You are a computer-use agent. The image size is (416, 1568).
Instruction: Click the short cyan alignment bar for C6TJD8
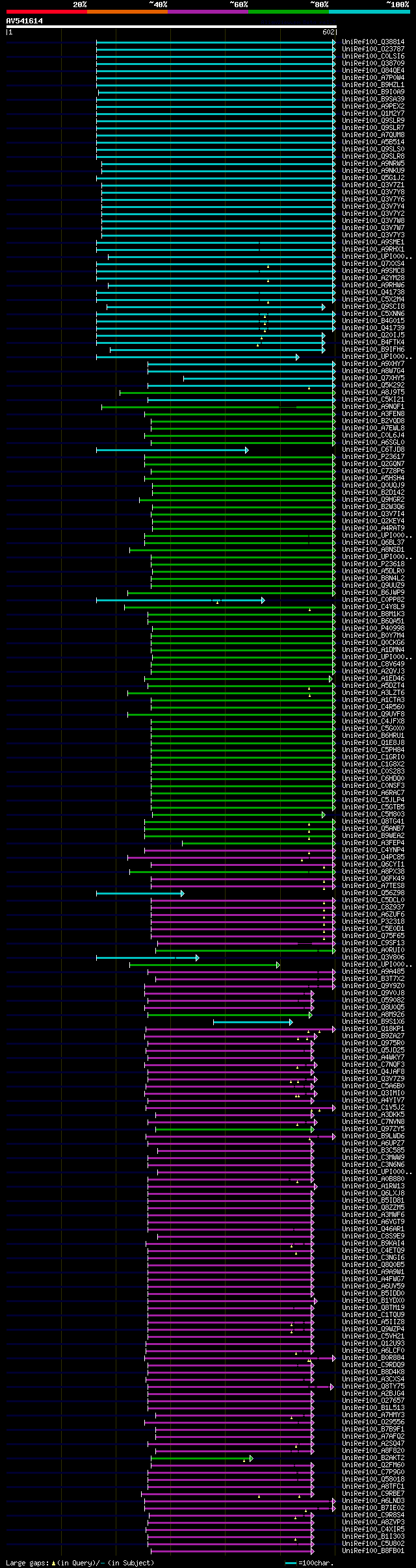(x=172, y=450)
